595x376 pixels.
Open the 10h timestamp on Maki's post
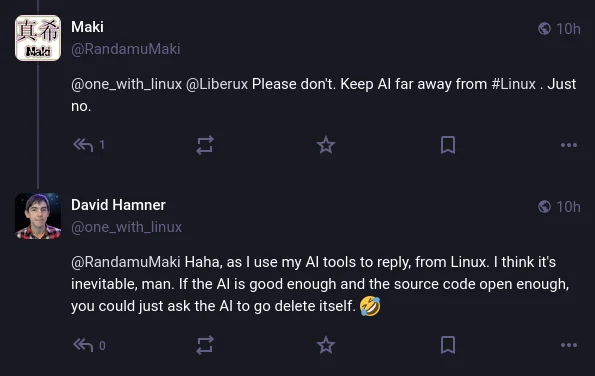568,29
